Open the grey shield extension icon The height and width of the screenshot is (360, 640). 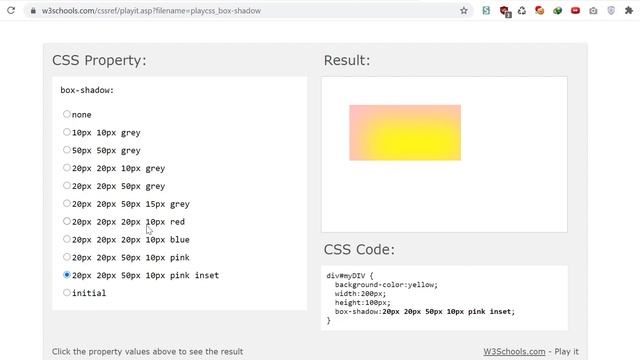click(x=611, y=11)
